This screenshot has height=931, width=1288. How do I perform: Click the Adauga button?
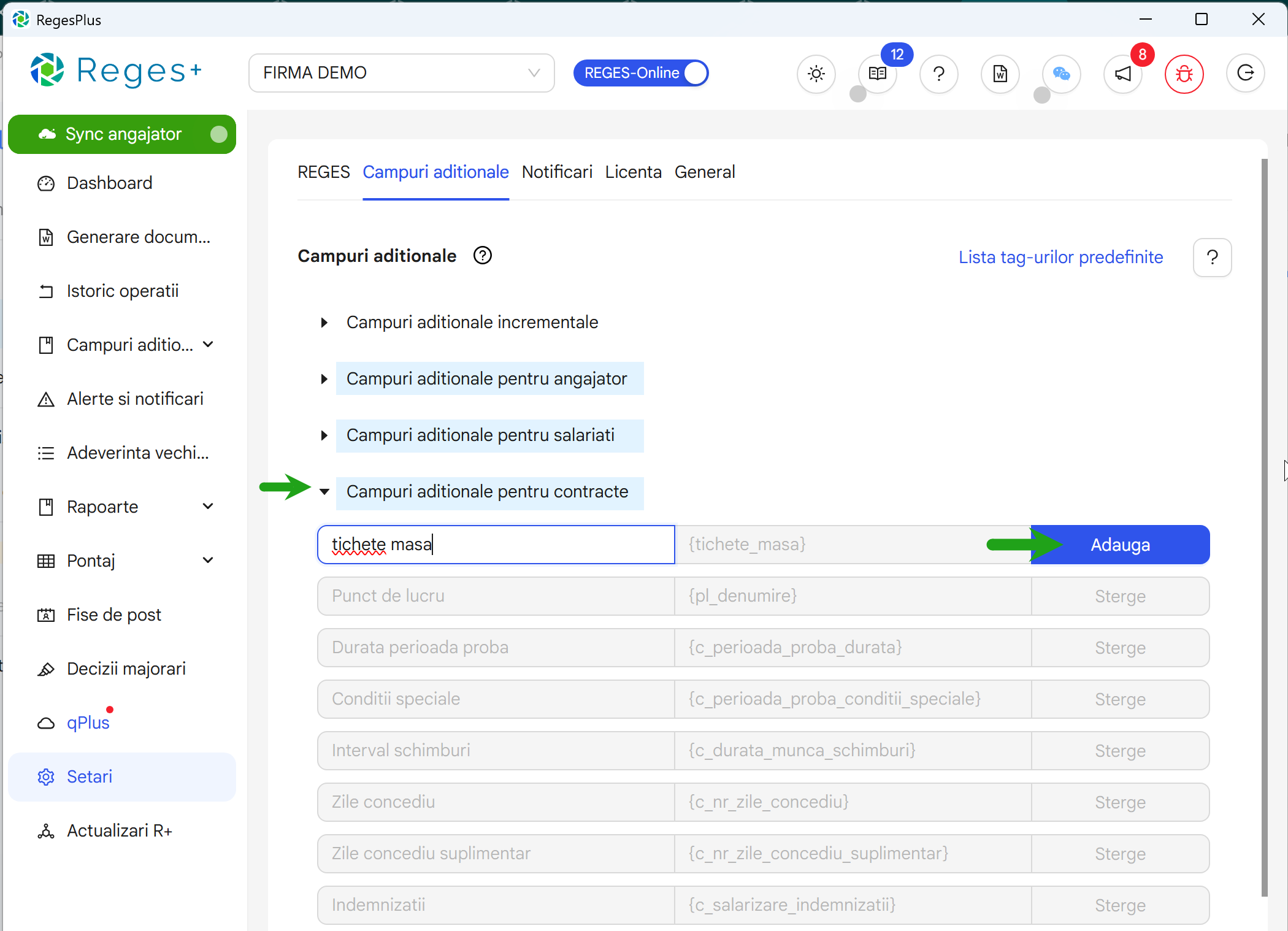(x=1119, y=544)
